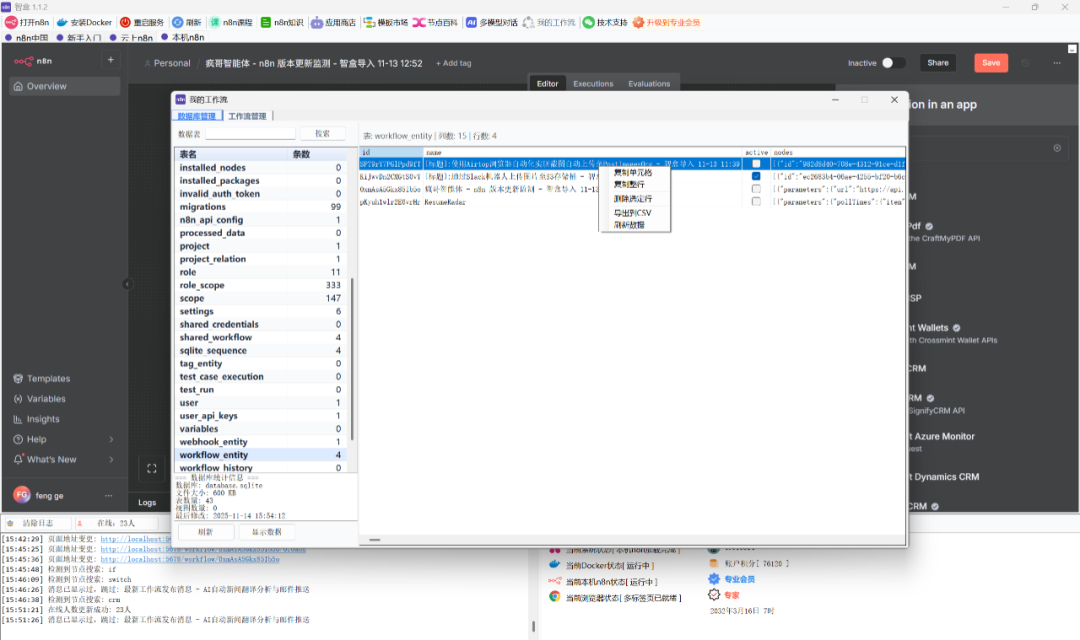
Task: Switch to the Executions tab
Action: coord(593,83)
